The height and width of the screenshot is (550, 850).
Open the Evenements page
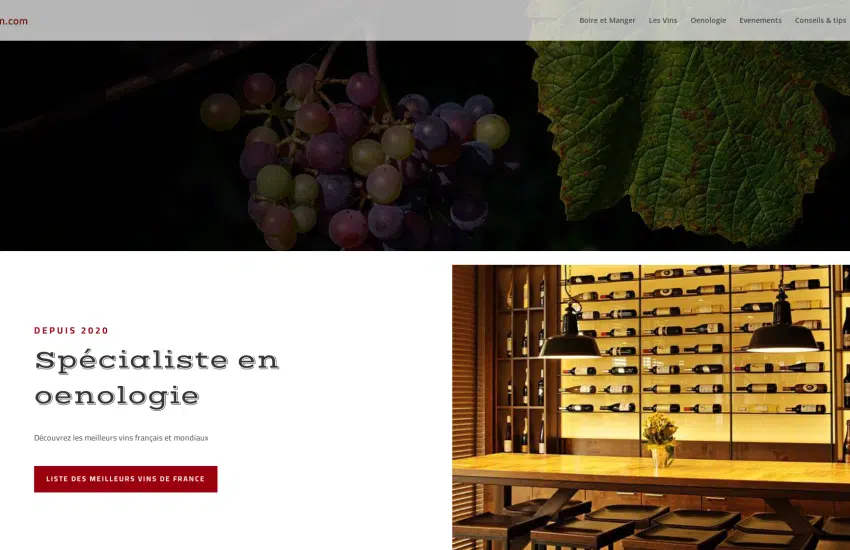760,21
